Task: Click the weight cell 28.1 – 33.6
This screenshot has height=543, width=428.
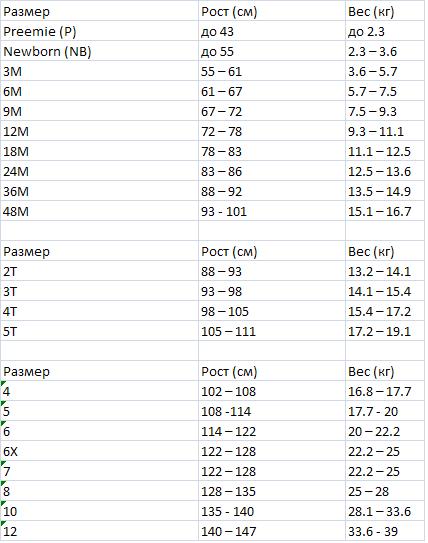Action: point(385,511)
